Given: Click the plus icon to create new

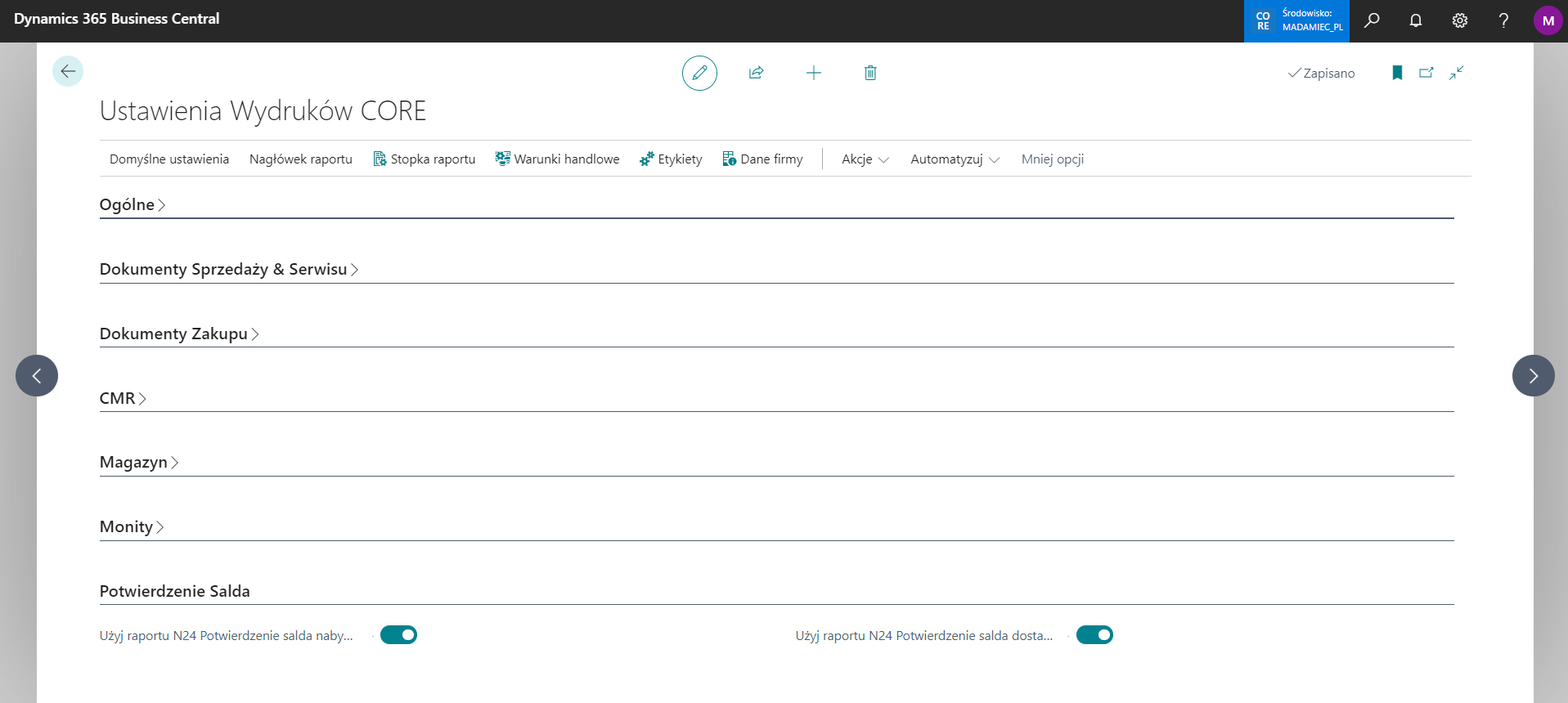Looking at the screenshot, I should point(813,74).
